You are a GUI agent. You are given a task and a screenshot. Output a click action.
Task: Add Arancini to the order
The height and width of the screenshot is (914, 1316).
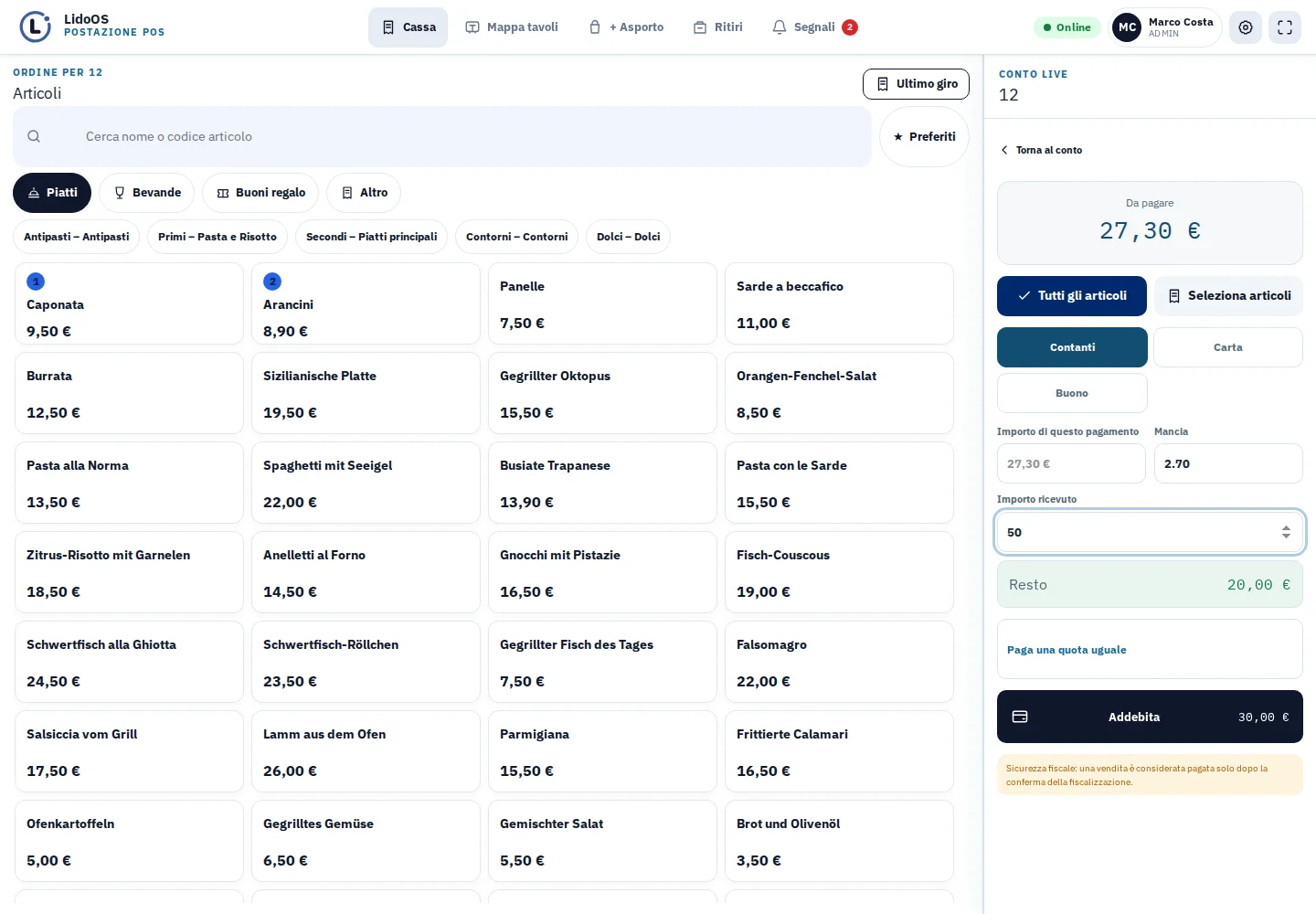[366, 303]
